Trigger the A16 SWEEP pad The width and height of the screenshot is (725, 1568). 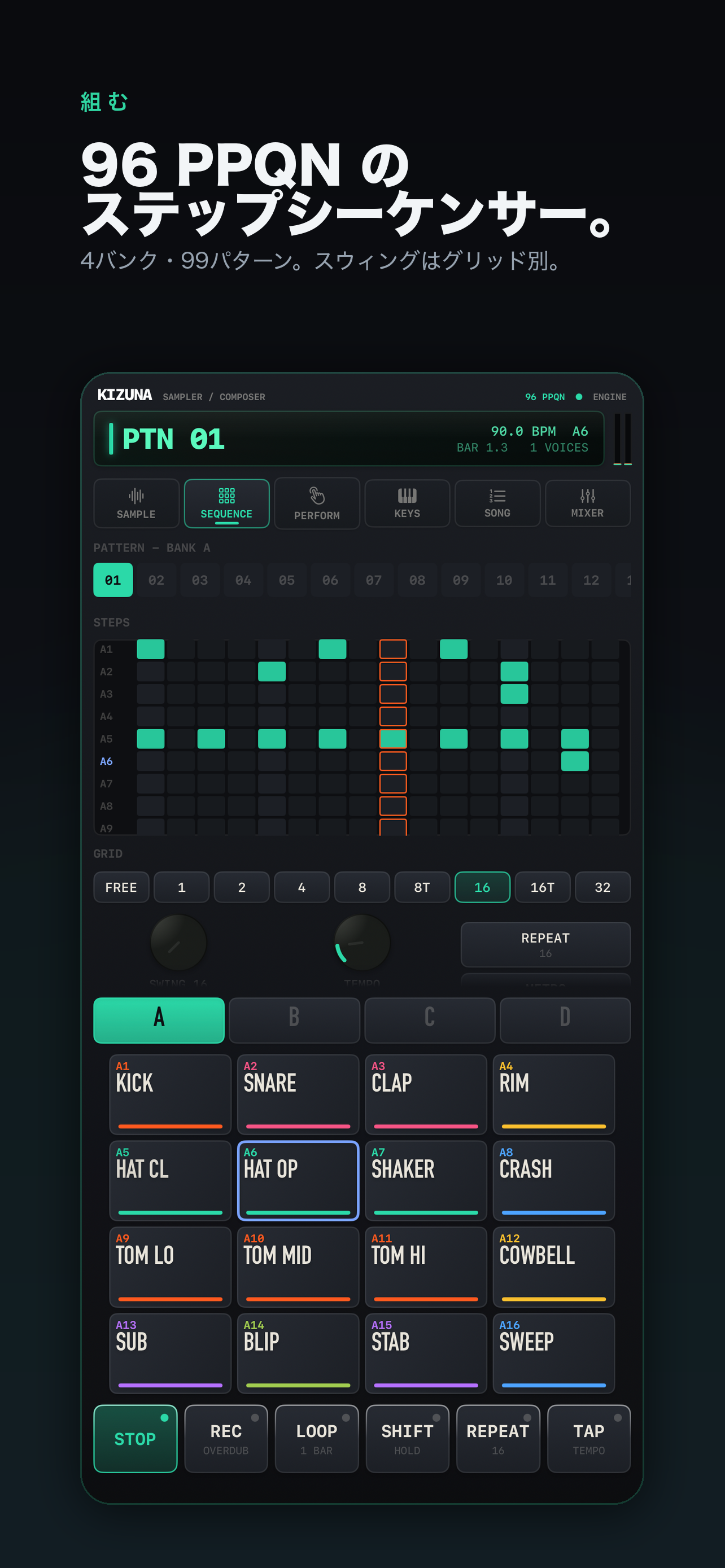(x=554, y=1354)
